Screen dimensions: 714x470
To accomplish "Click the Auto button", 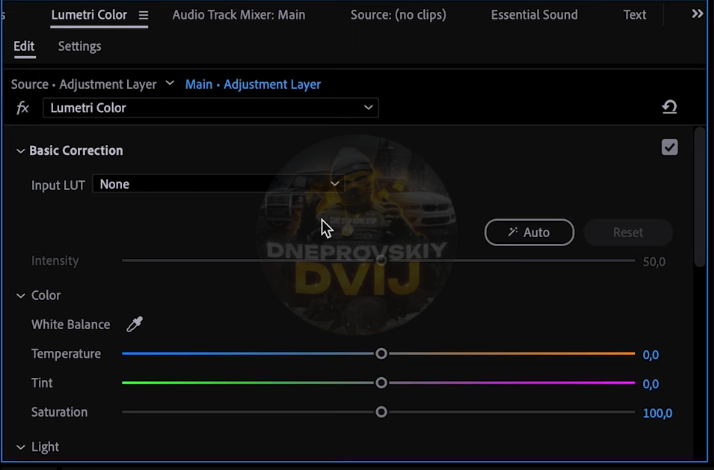I will 529,232.
